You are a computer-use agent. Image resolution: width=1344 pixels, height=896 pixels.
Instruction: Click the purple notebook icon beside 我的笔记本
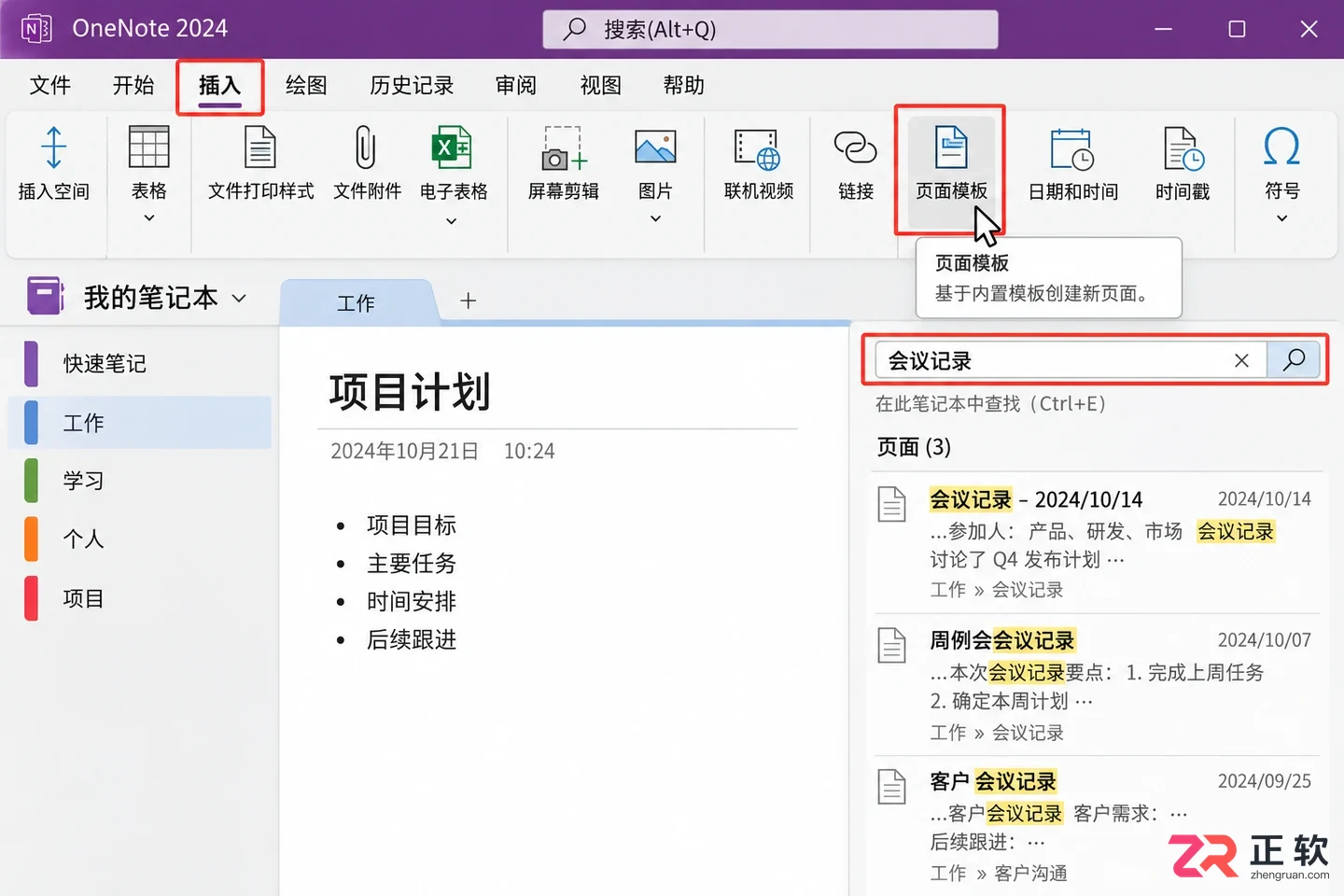coord(45,297)
